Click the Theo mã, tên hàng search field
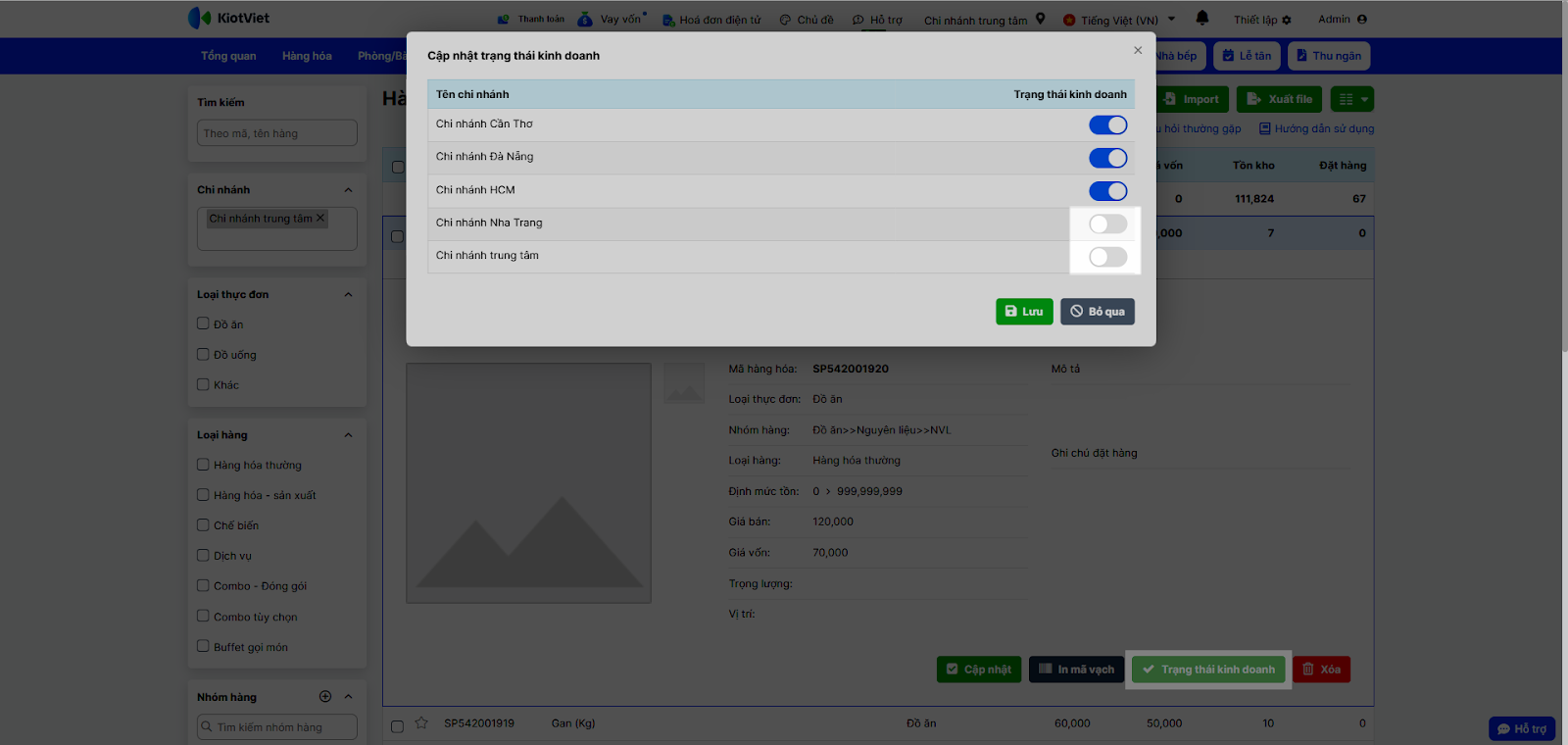Viewport: 1568px width, 745px height. point(277,133)
